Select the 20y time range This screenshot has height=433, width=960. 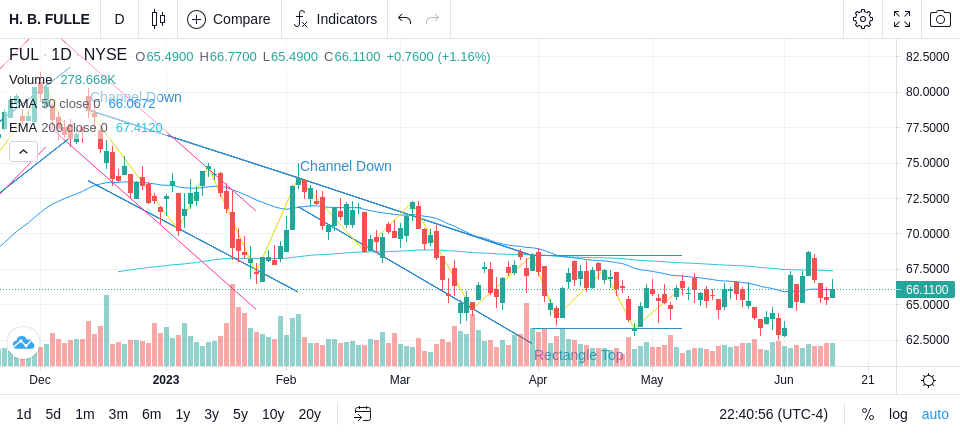coord(309,414)
